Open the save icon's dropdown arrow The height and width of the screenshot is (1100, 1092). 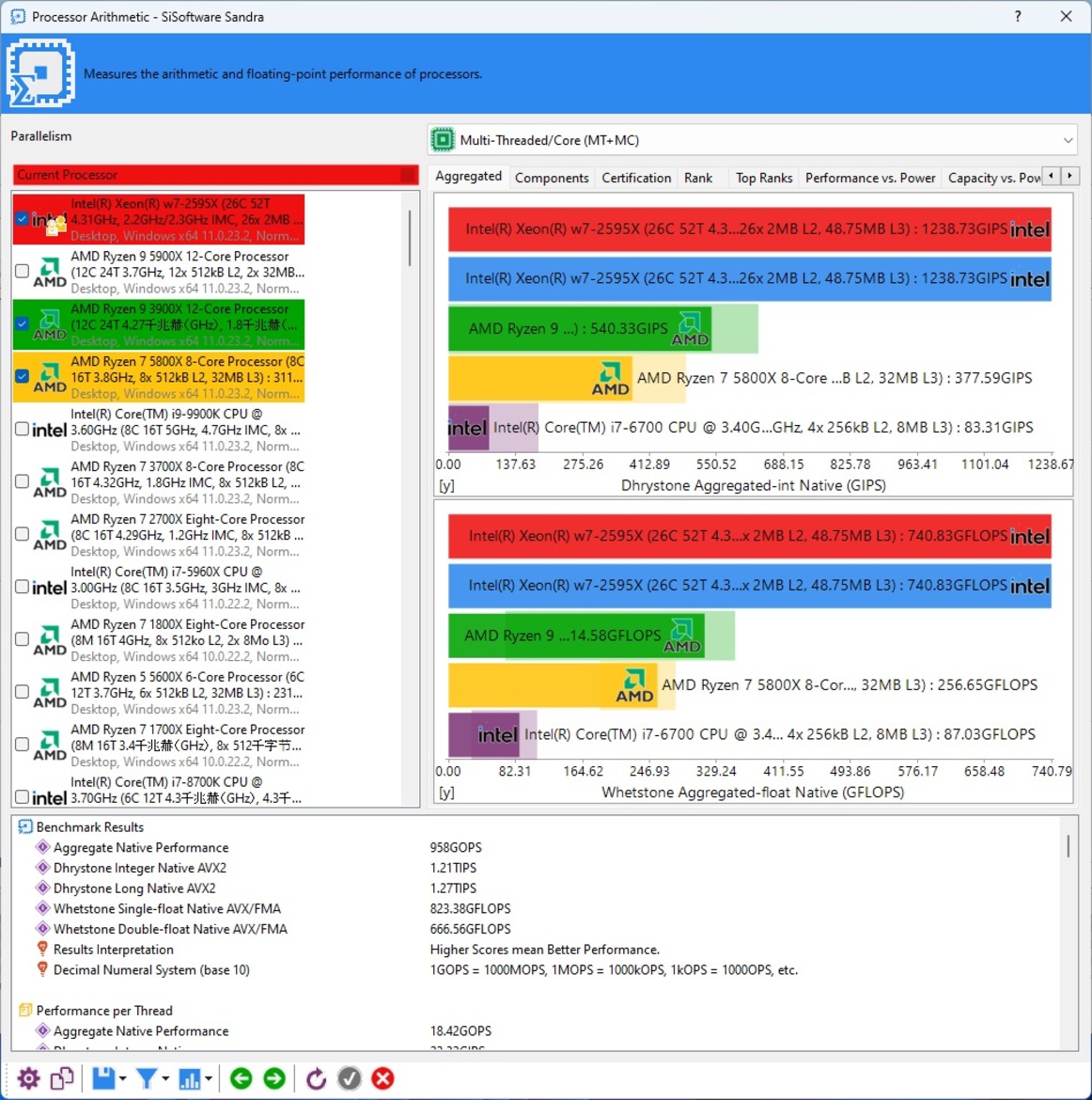pos(123,1079)
